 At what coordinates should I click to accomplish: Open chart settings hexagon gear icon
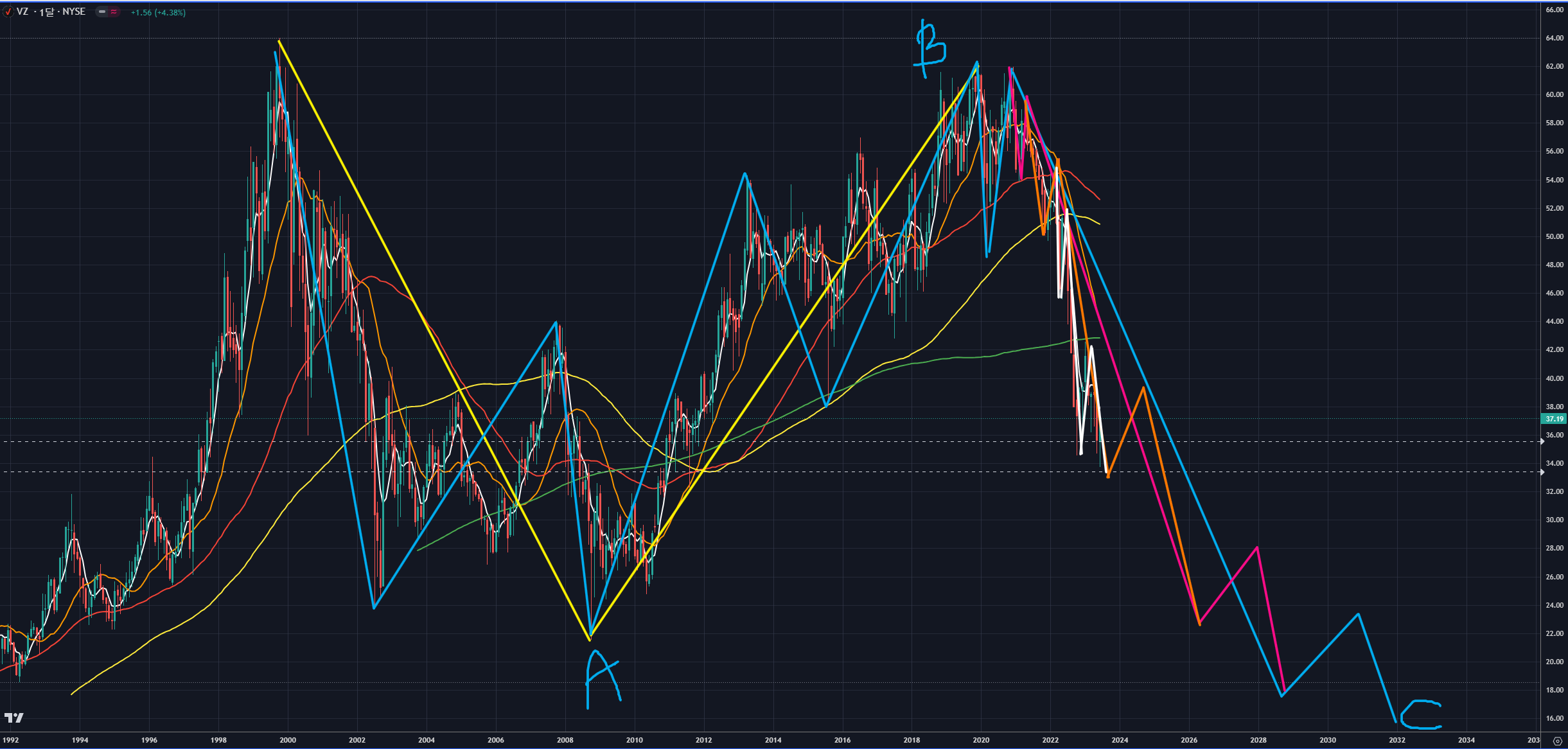(x=1557, y=741)
